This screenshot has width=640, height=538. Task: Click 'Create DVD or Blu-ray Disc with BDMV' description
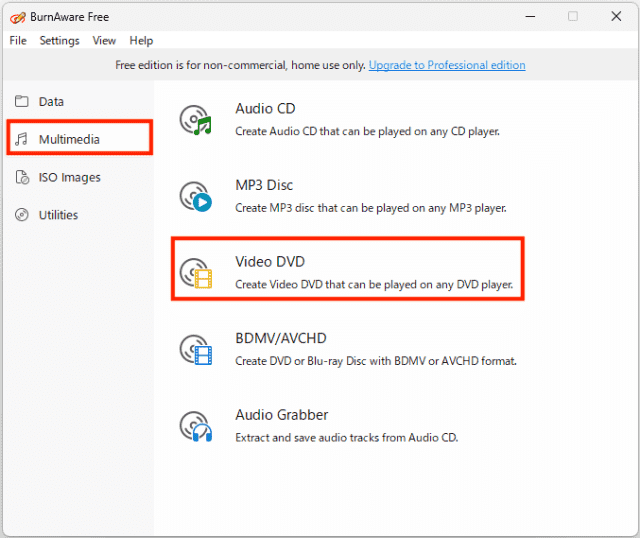[x=376, y=361]
